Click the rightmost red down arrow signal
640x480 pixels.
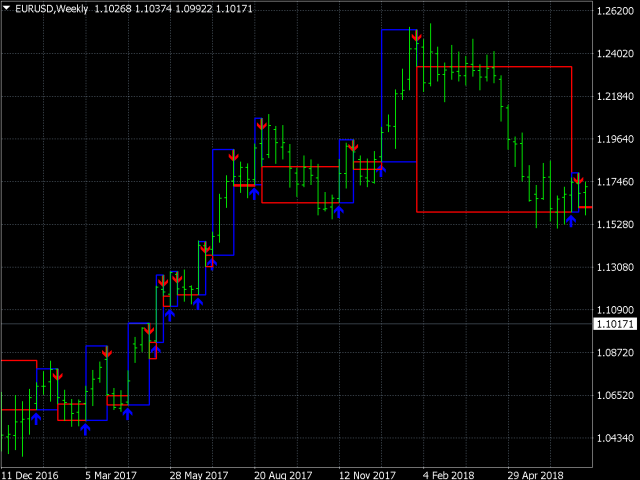pos(578,180)
